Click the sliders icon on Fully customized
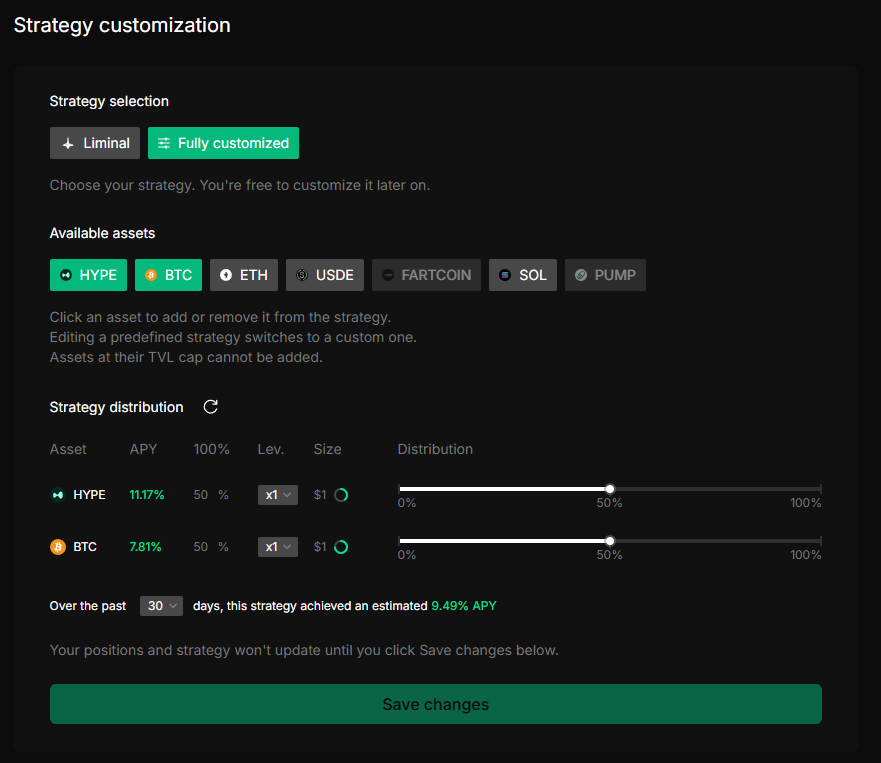881x763 pixels. point(164,143)
